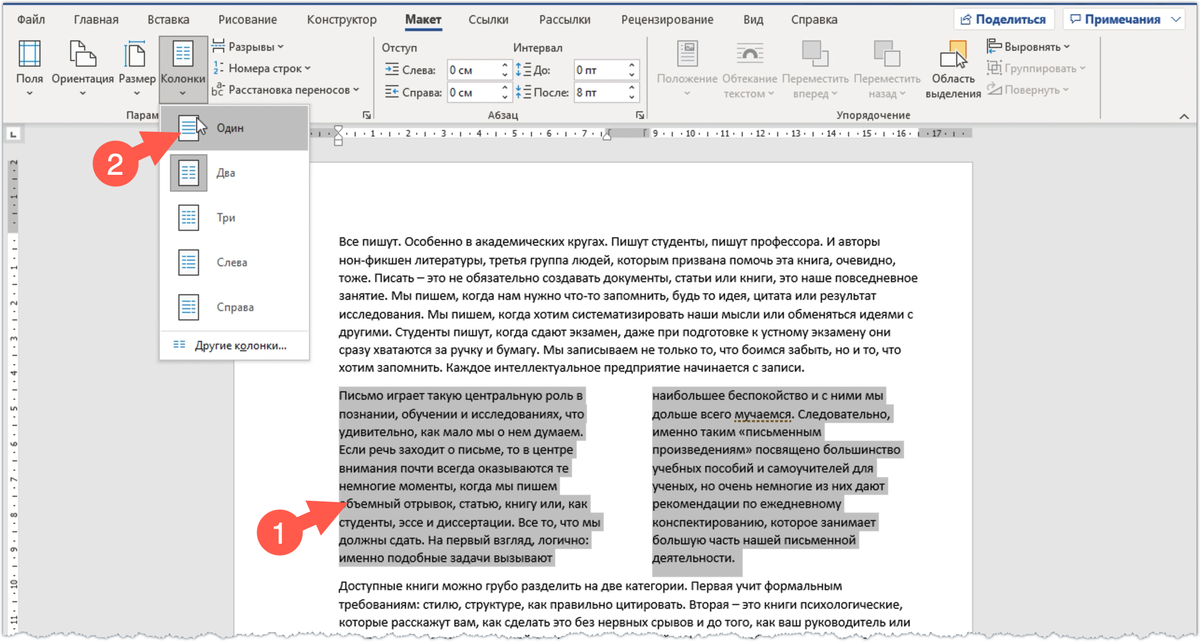Open the Параметры страницы dialog launcher
Image resolution: width=1200 pixels, height=642 pixels.
point(366,116)
